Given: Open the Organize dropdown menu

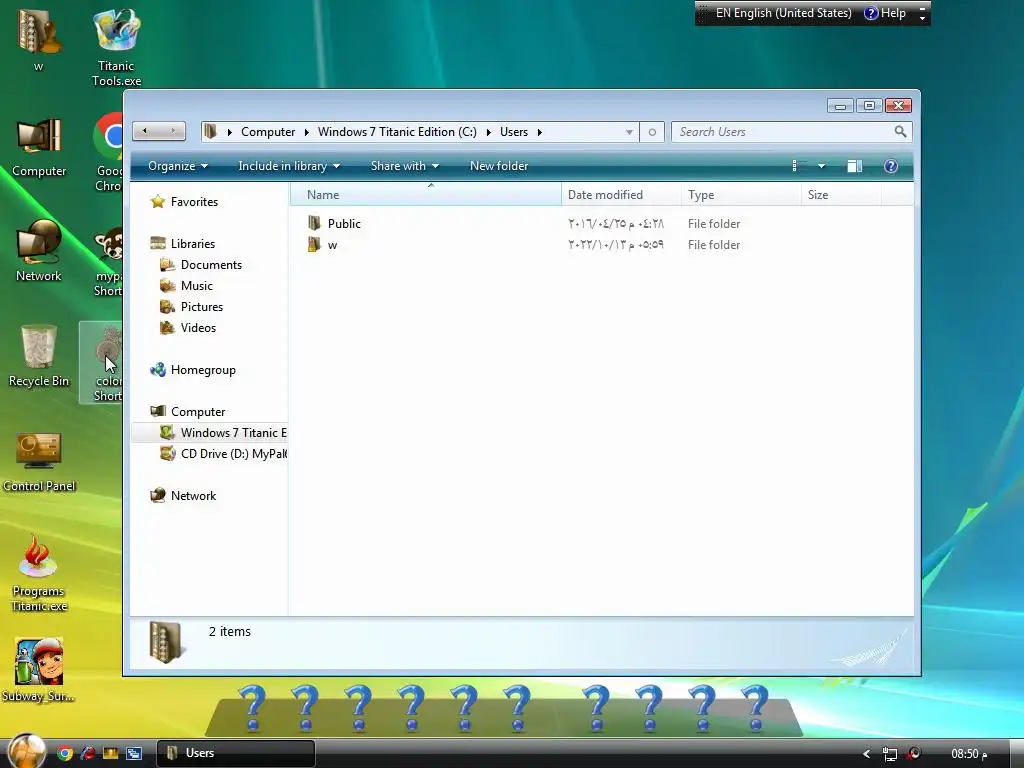Looking at the screenshot, I should pos(178,166).
